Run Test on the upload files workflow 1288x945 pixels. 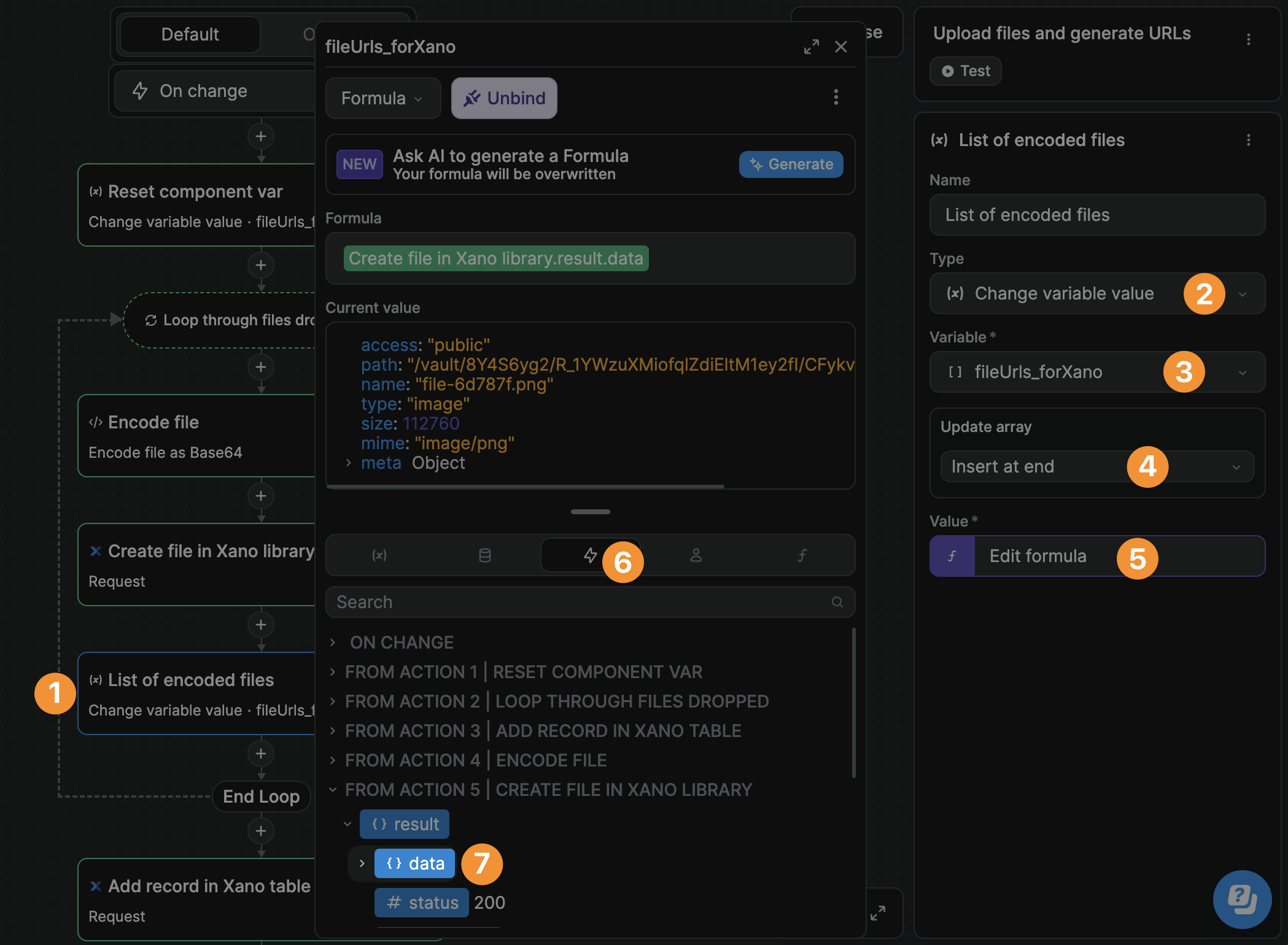(965, 71)
